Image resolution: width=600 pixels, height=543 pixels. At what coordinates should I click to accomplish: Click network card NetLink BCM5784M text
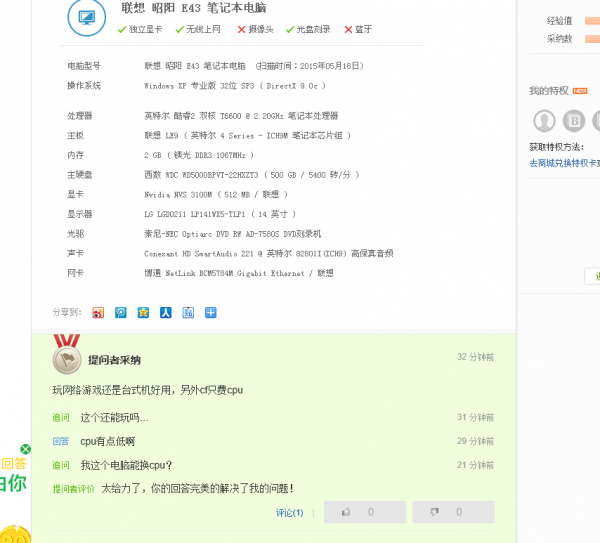pyautogui.click(x=239, y=273)
